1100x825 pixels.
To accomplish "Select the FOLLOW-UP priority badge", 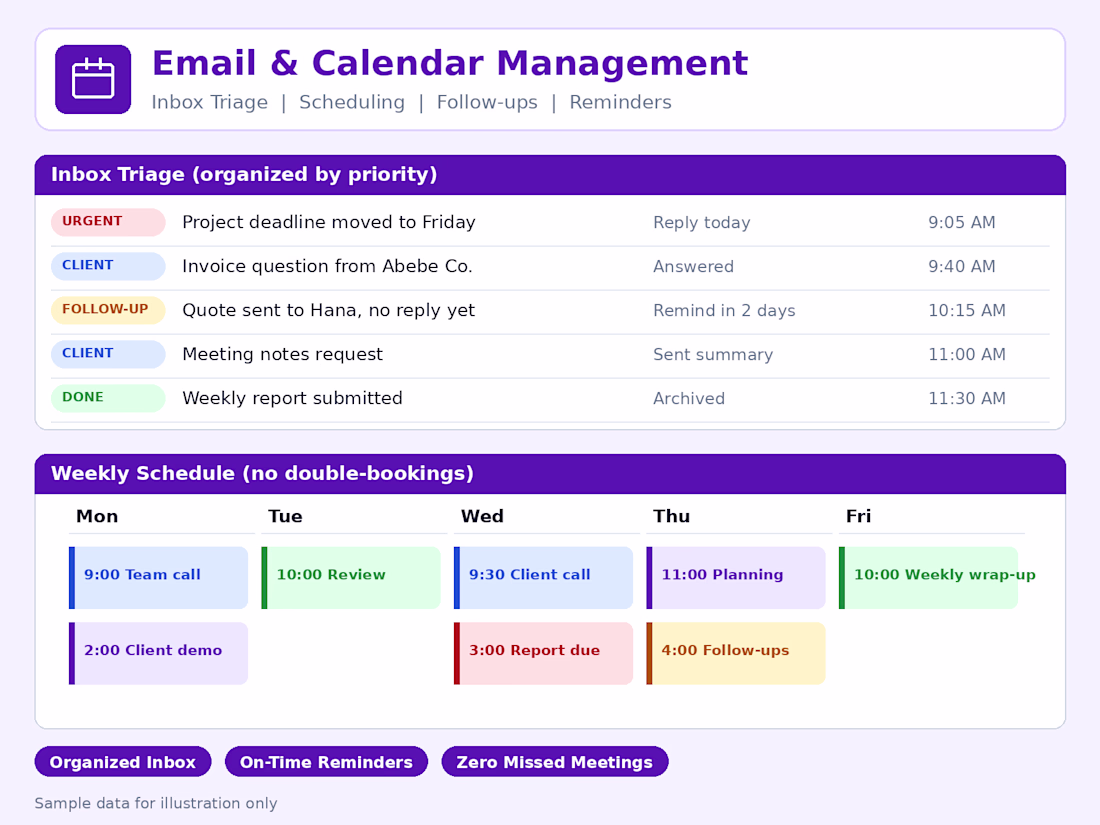I will pyautogui.click(x=108, y=310).
